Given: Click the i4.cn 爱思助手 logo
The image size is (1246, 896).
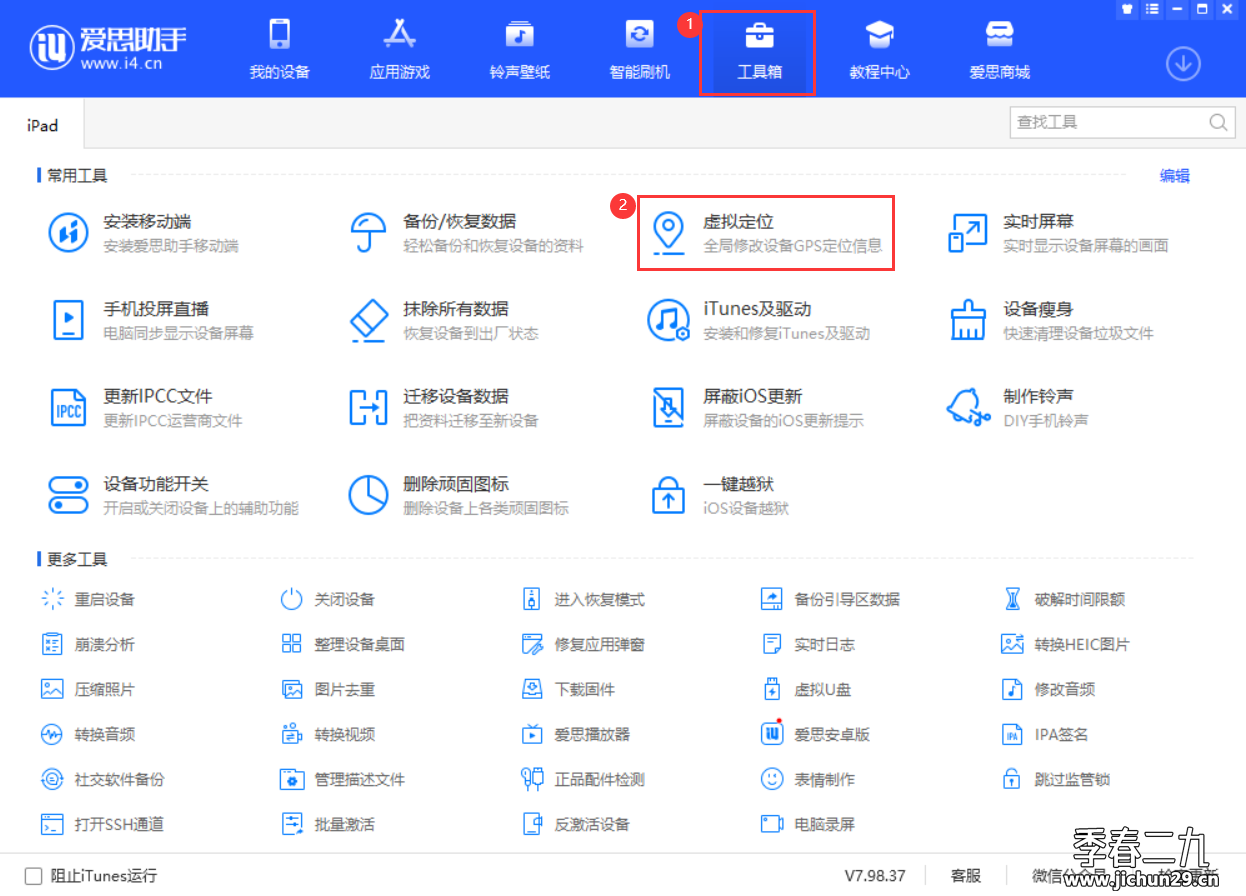Looking at the screenshot, I should [109, 47].
